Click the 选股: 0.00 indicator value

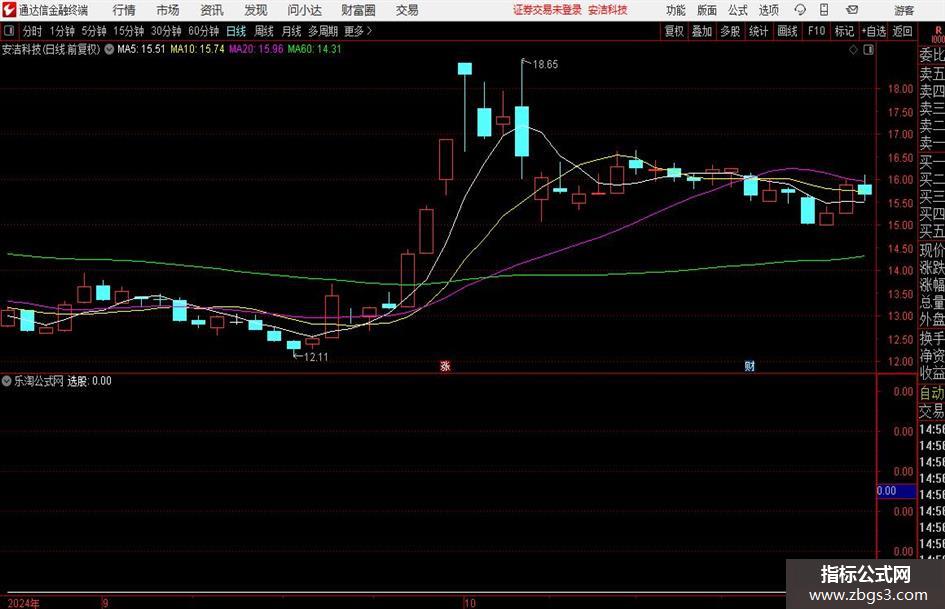[89, 381]
